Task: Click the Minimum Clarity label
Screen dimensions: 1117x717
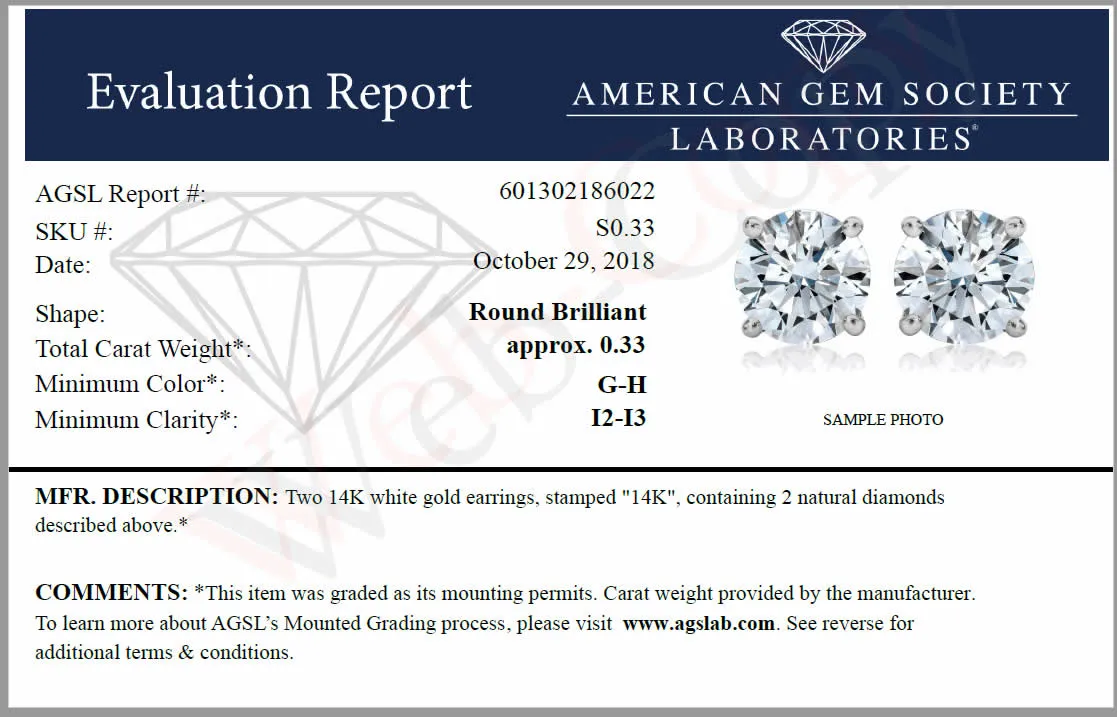Action: pos(136,420)
